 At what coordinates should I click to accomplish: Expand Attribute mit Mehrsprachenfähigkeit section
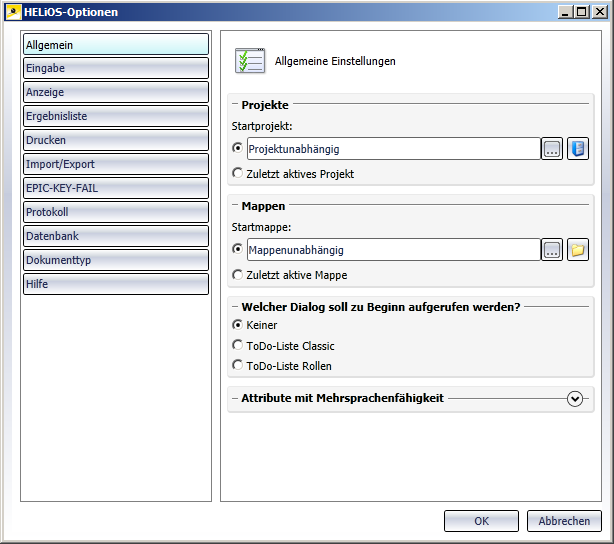575,399
